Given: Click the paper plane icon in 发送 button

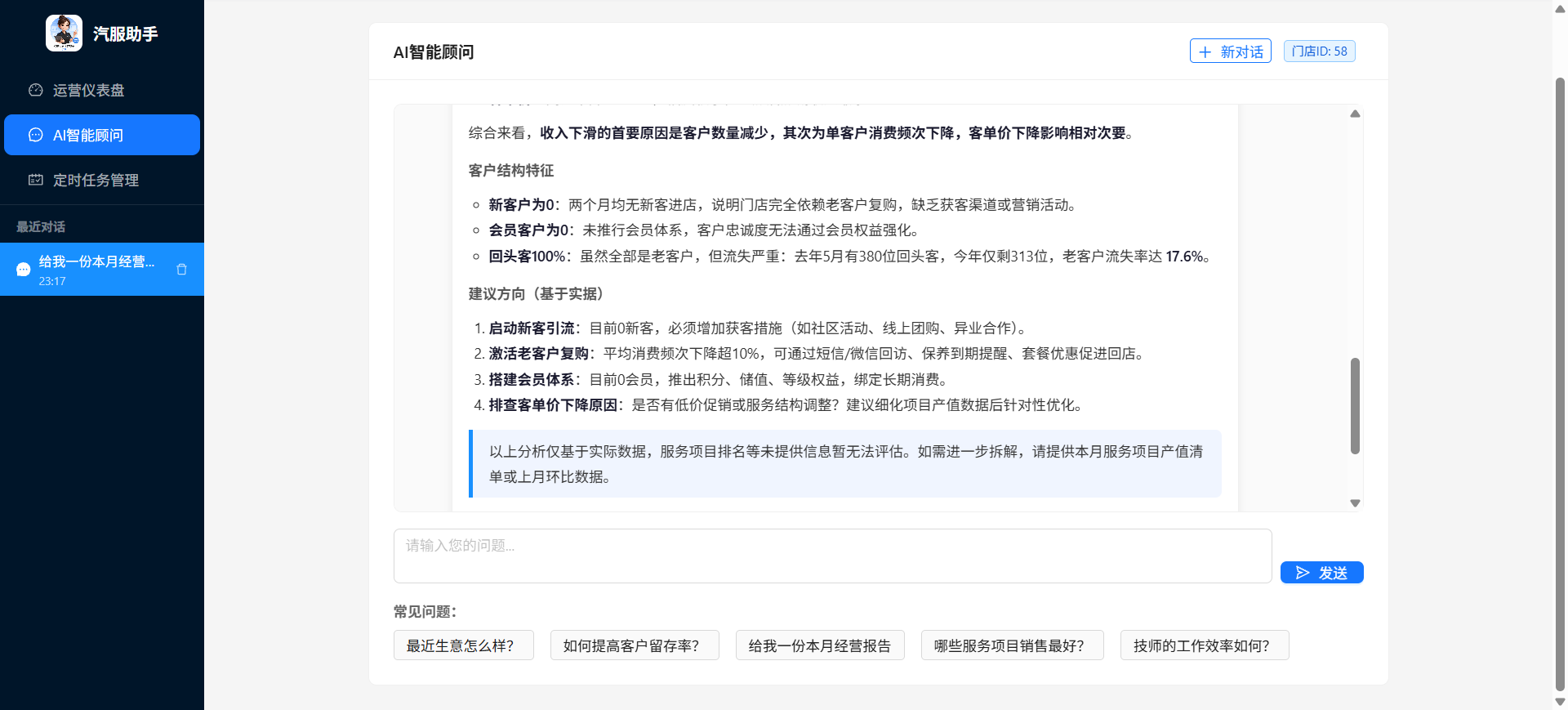Looking at the screenshot, I should (1303, 573).
